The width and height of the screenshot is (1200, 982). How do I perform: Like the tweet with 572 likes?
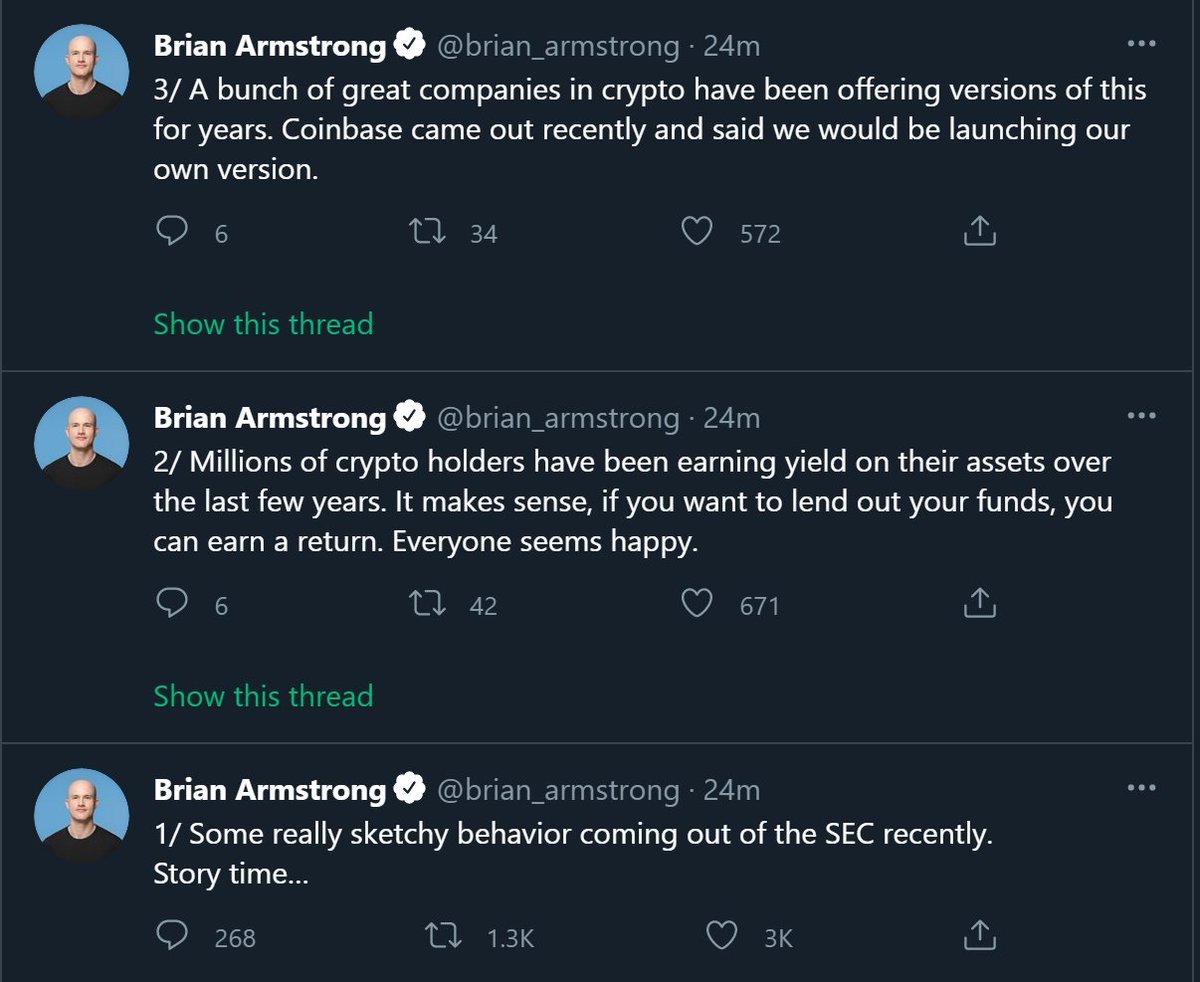click(696, 232)
